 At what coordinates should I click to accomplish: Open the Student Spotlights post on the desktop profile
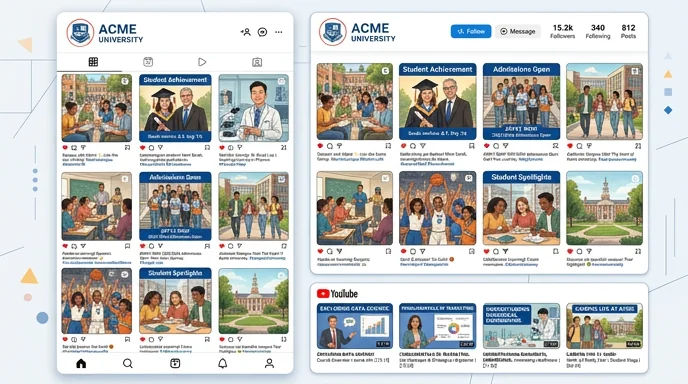[521, 208]
